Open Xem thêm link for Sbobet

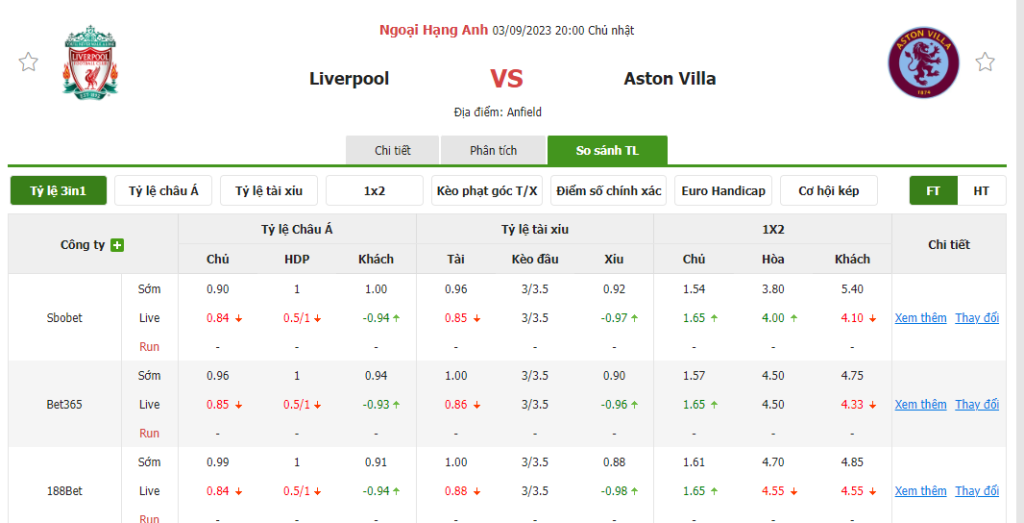920,318
